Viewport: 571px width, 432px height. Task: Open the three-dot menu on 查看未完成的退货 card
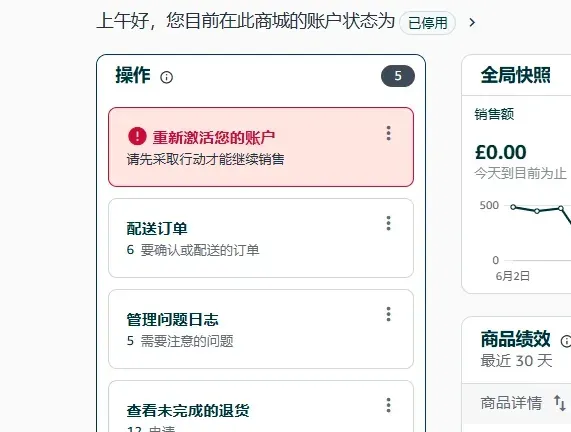[389, 405]
